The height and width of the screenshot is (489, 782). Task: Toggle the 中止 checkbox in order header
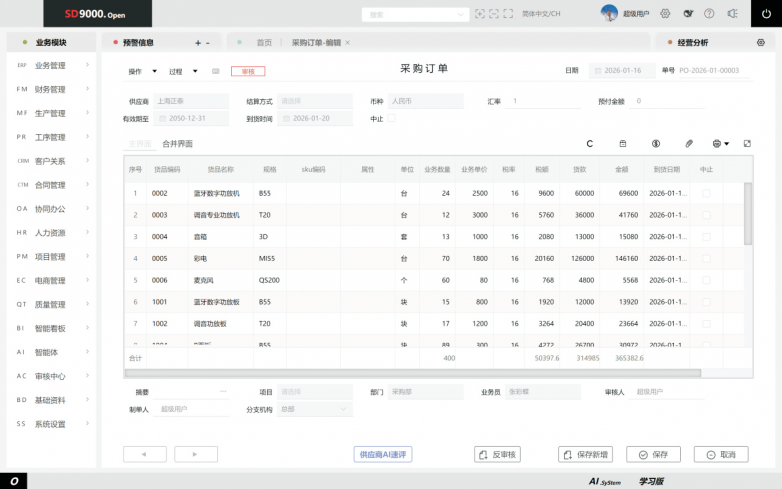392,118
